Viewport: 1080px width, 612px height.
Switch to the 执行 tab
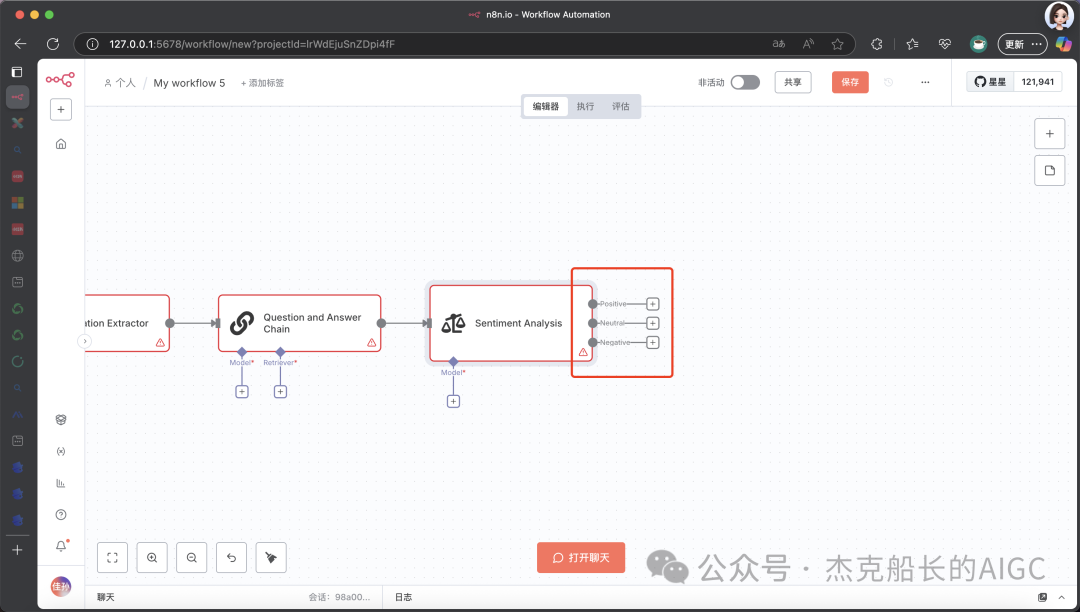[585, 106]
